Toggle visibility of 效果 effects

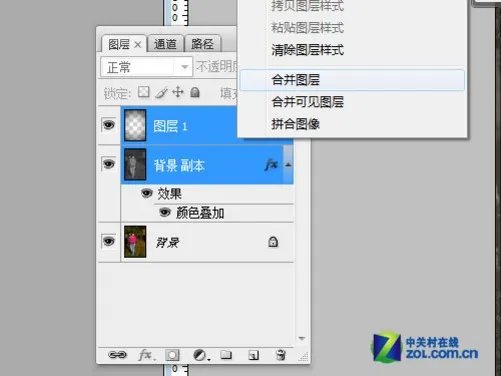click(147, 193)
